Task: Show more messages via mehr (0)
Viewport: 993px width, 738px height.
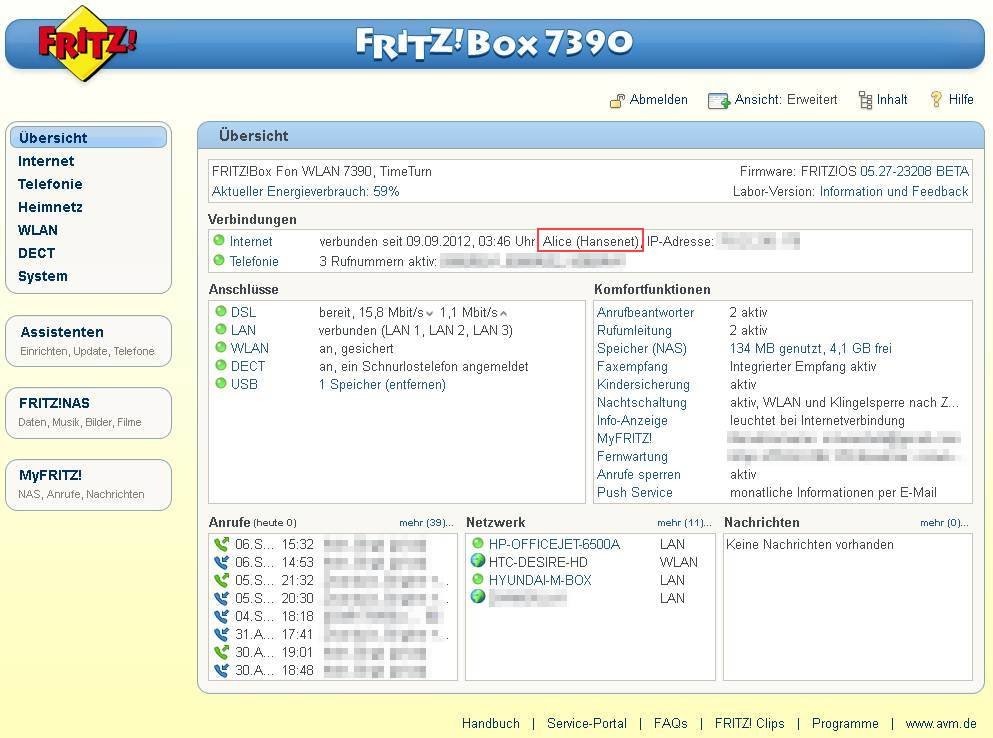Action: click(x=944, y=523)
